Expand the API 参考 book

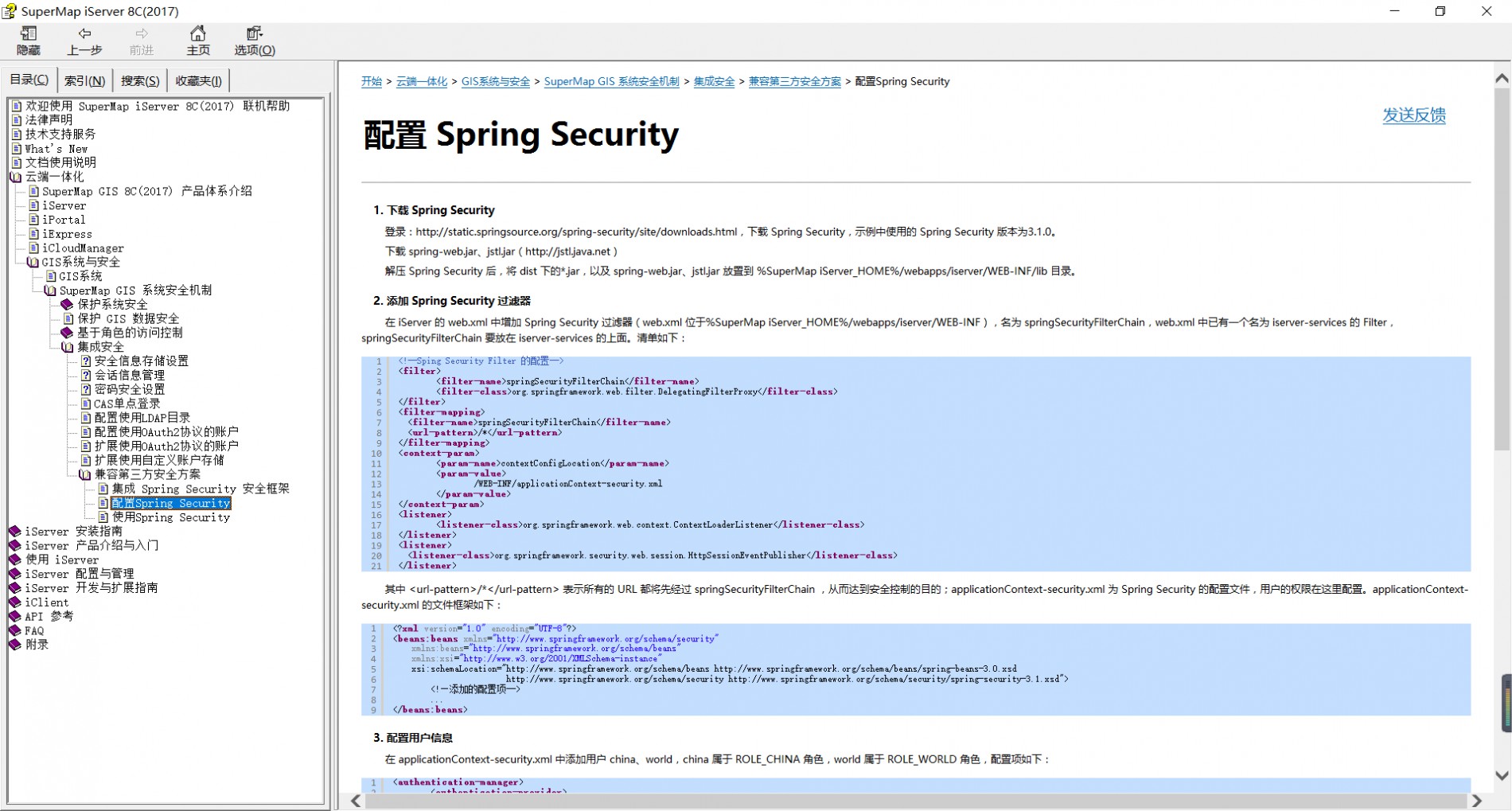click(15, 617)
